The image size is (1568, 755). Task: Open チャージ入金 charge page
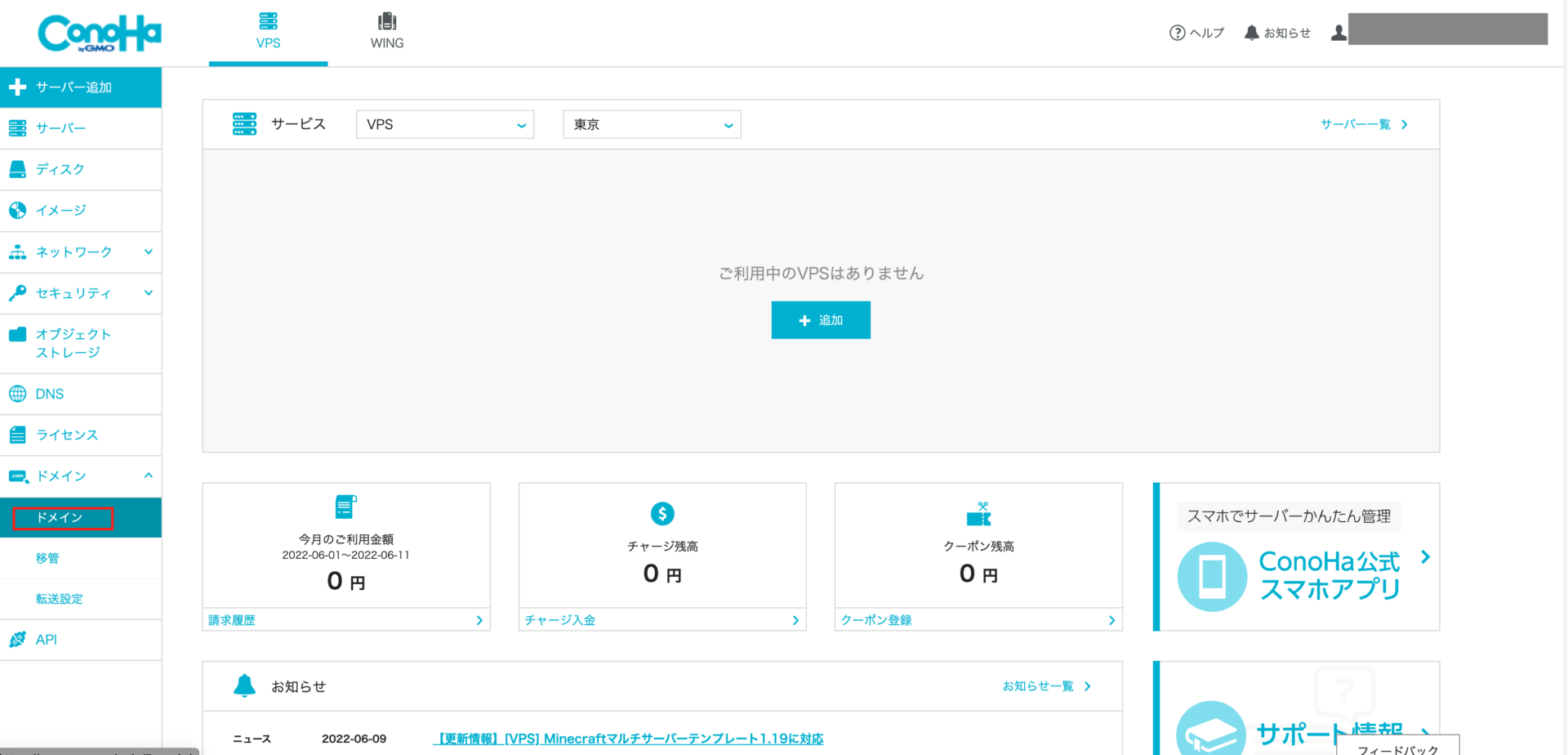pyautogui.click(x=559, y=619)
